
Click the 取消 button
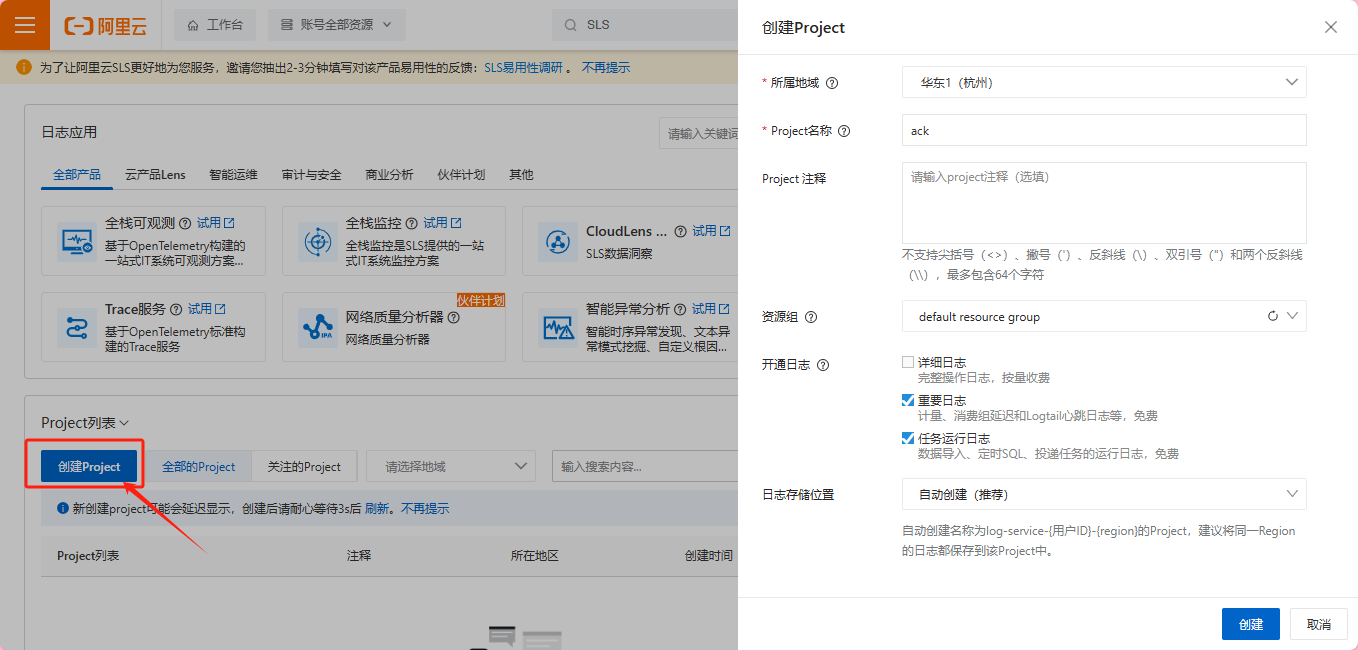tap(1319, 624)
